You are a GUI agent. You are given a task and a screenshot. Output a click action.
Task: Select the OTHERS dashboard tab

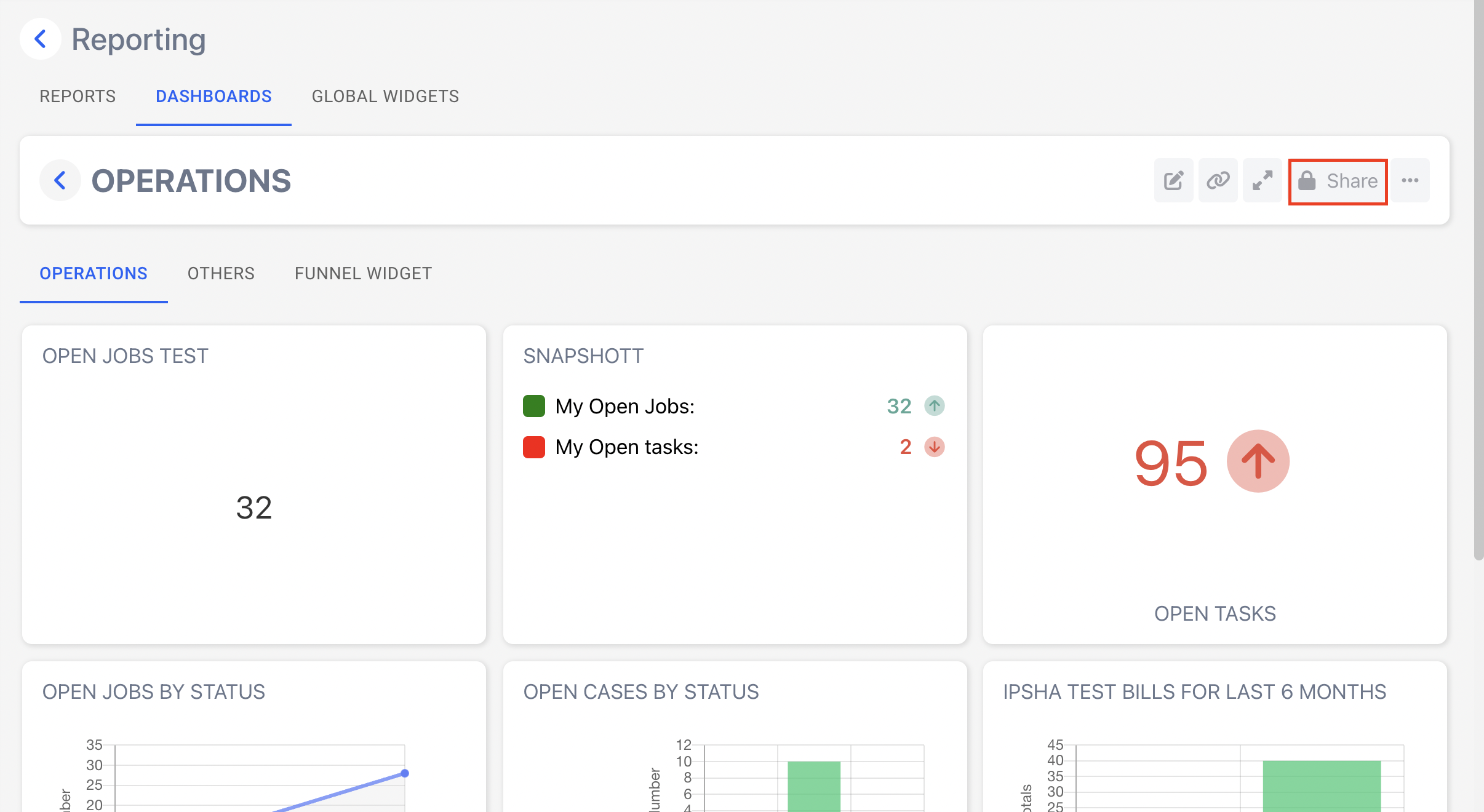[221, 274]
